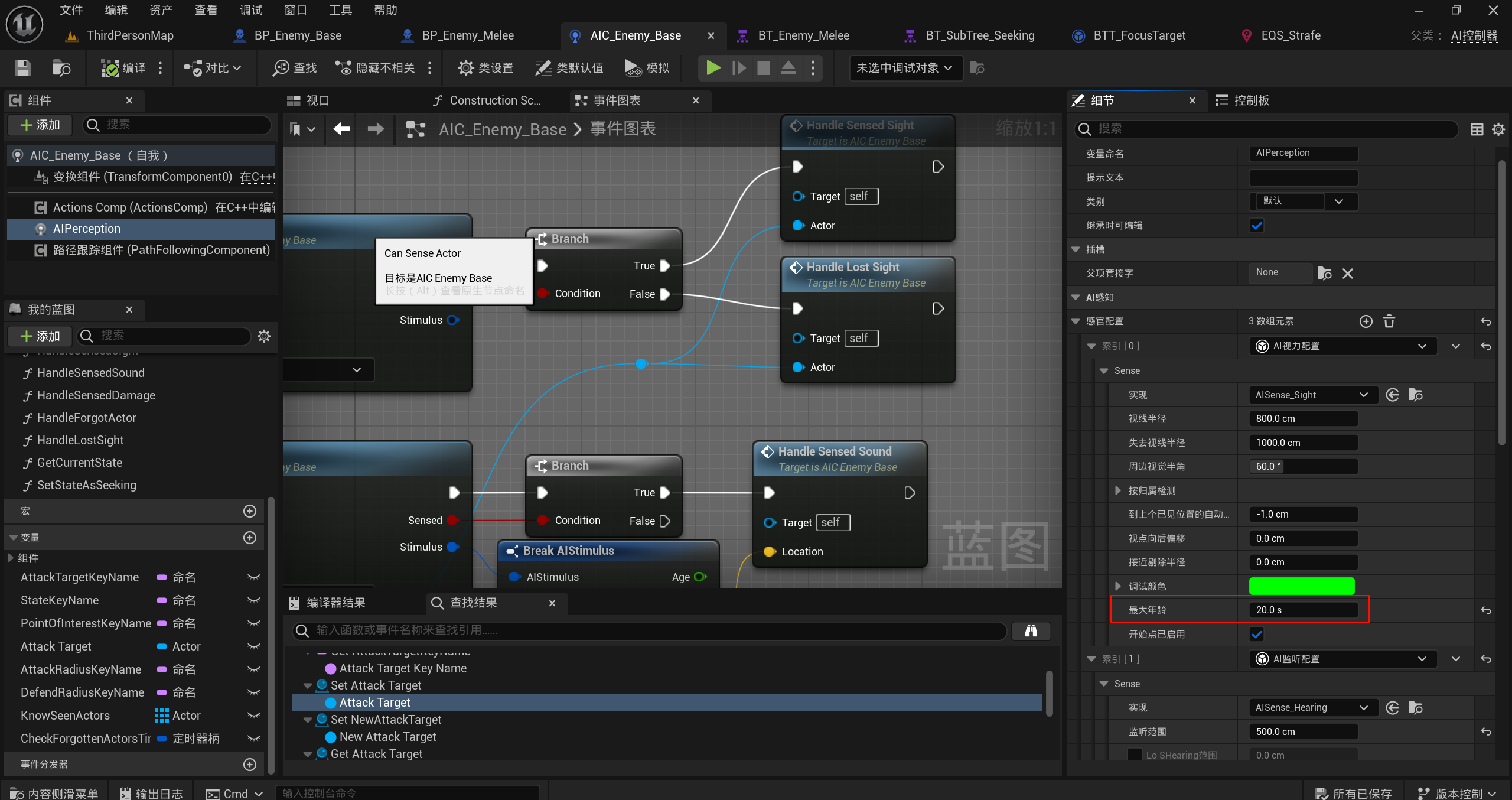Open Class Settings gear icon
This screenshot has height=800, width=1512.
[x=466, y=68]
